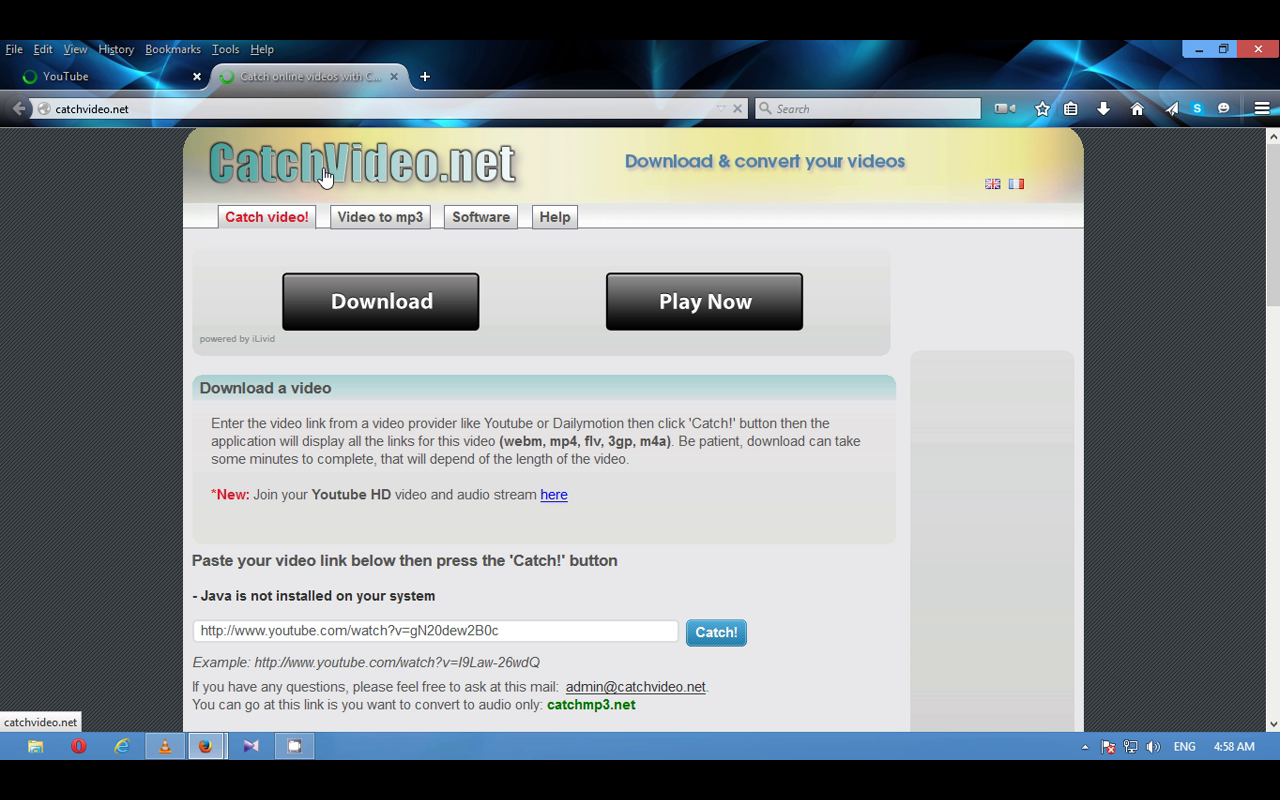Click the video URL input field

click(437, 630)
